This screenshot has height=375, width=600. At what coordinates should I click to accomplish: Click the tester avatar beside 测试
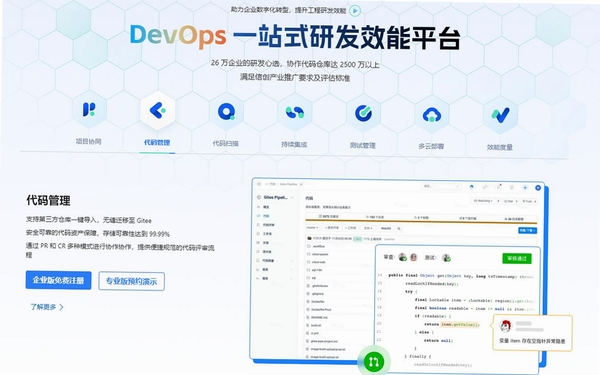click(446, 258)
